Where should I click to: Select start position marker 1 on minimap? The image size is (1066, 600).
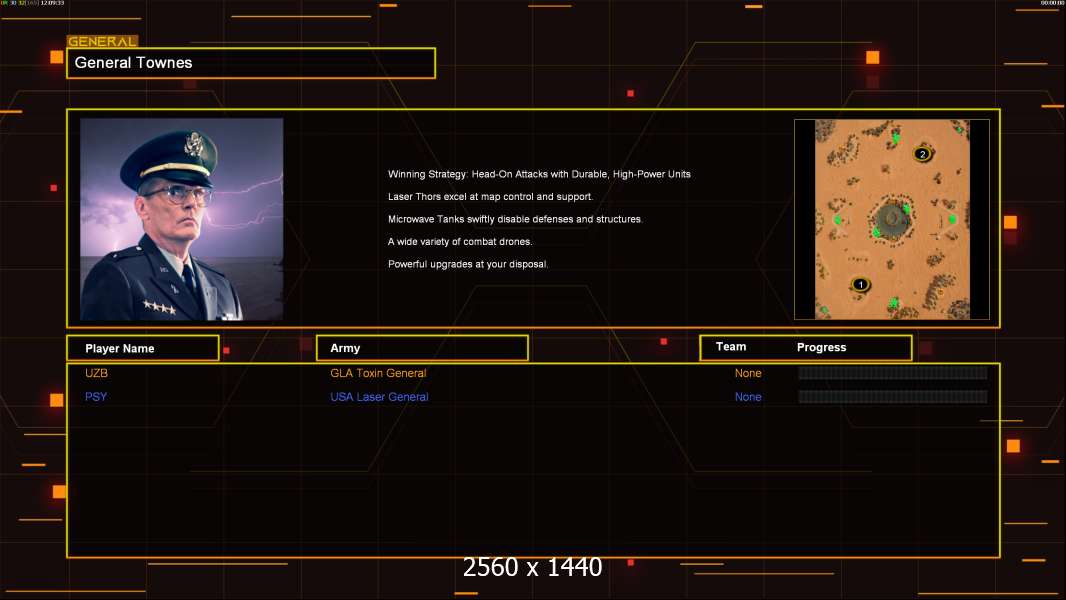[x=860, y=285]
